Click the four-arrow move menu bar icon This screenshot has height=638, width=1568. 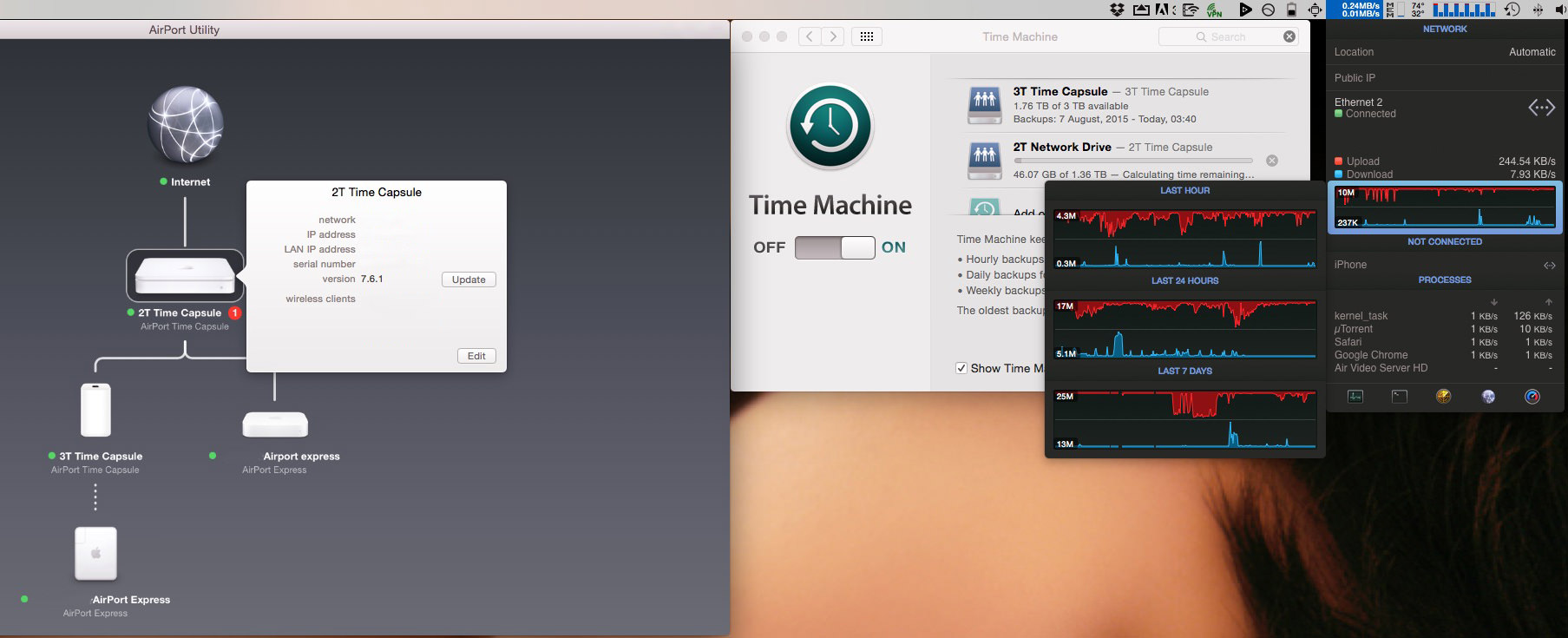click(x=1315, y=10)
